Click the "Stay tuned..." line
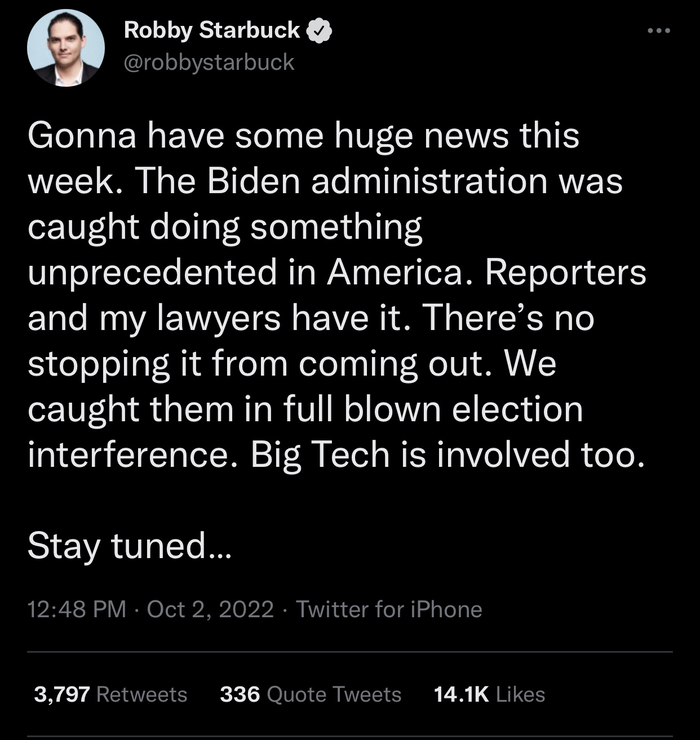Screen dimensions: 700x740 point(129,545)
